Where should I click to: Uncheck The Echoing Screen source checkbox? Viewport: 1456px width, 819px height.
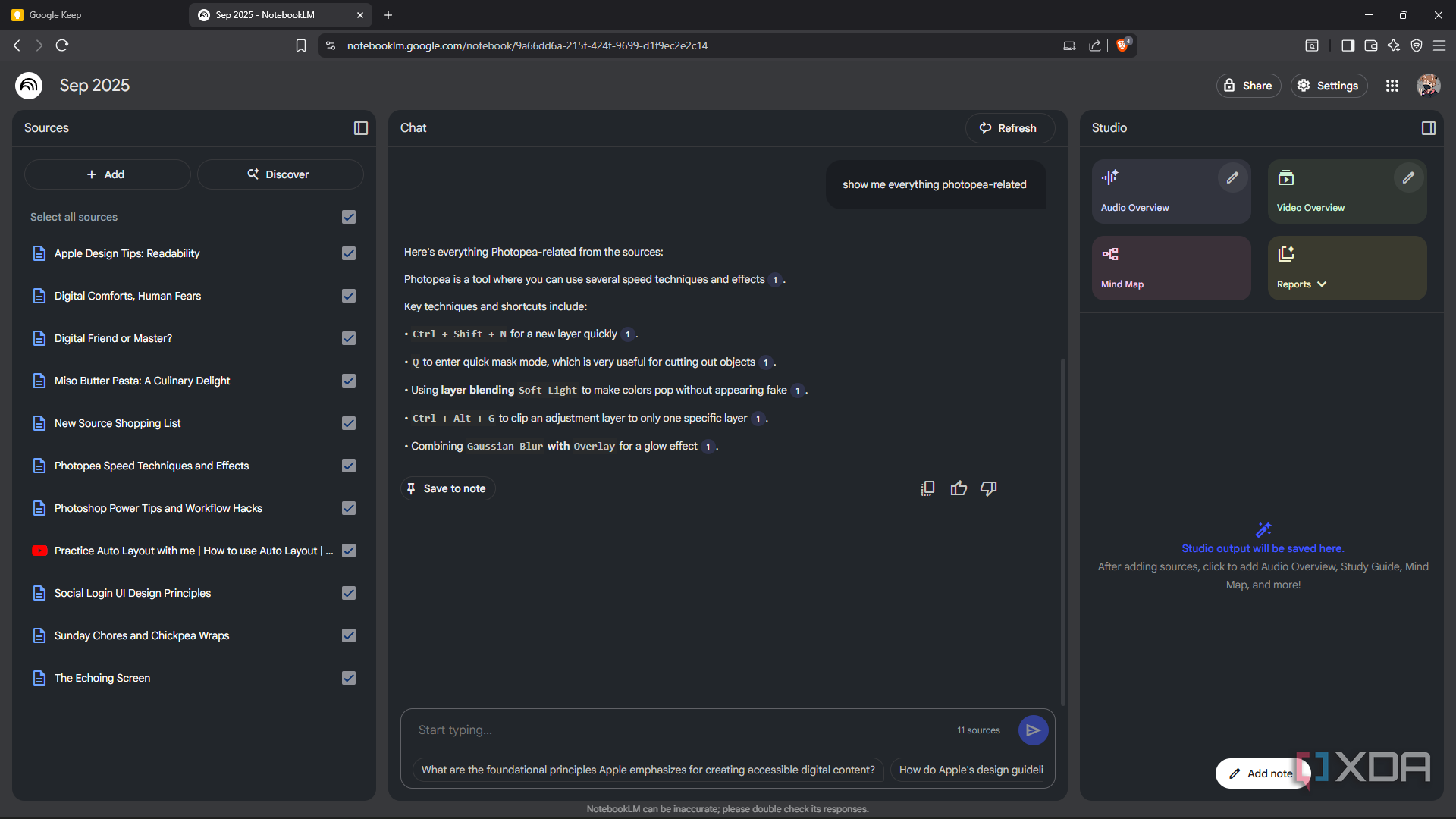[x=349, y=678]
